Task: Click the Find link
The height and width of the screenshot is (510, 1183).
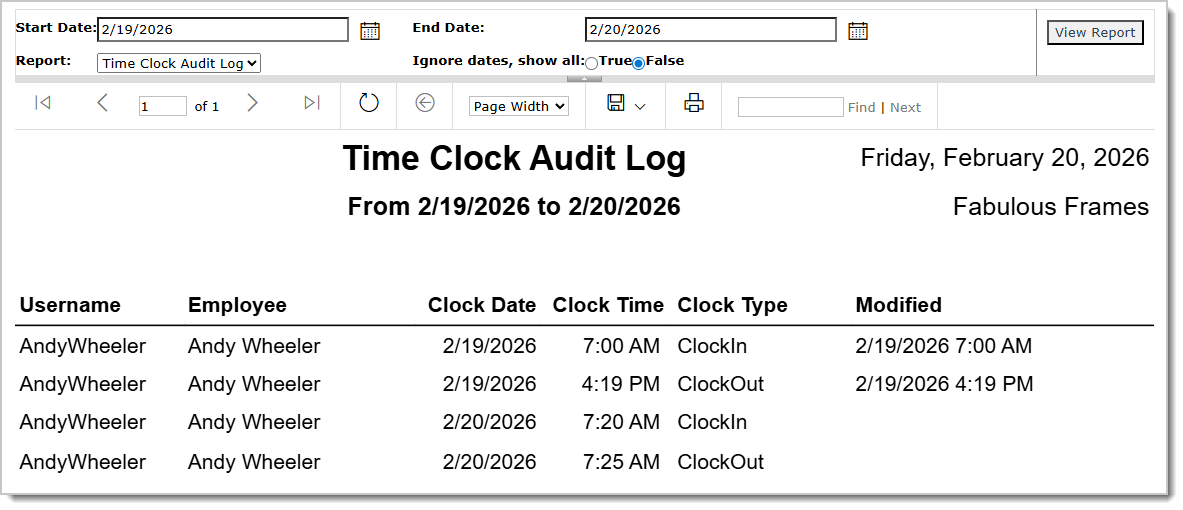Action: [861, 107]
